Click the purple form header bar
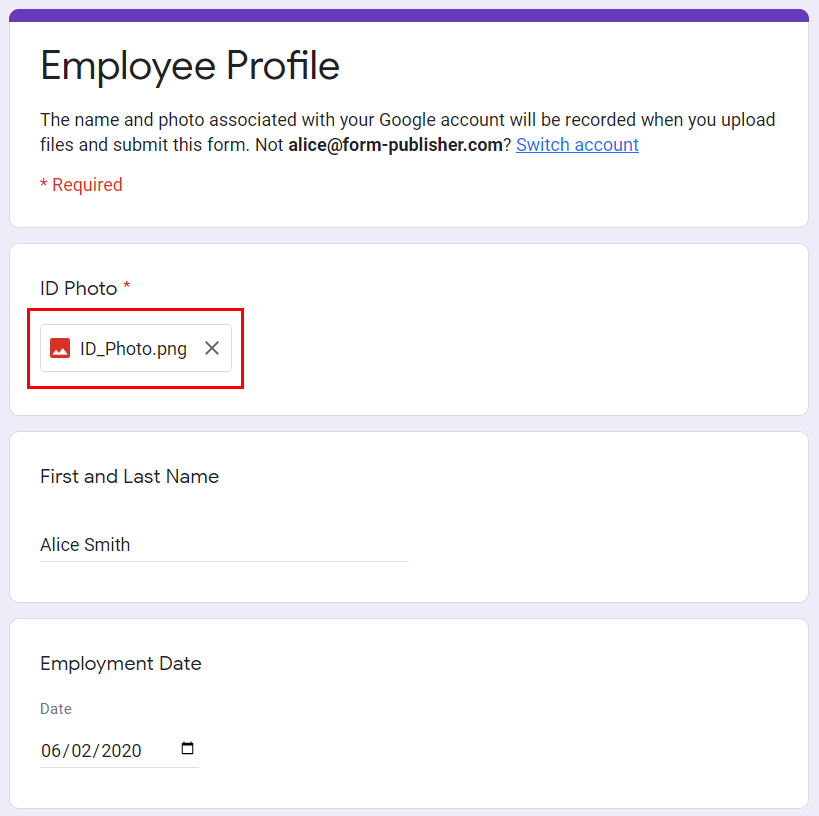Viewport: 819px width, 816px height. 409,15
